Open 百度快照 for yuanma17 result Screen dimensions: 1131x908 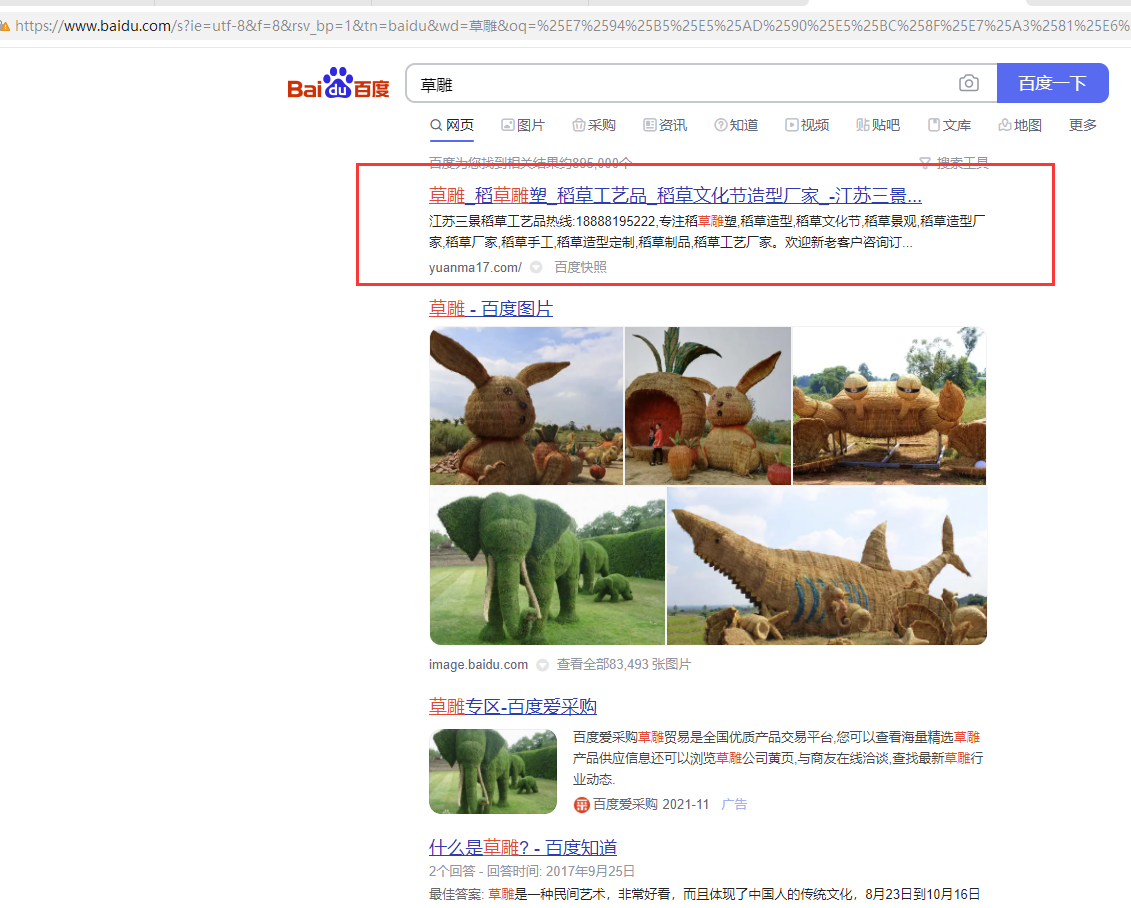(x=580, y=268)
